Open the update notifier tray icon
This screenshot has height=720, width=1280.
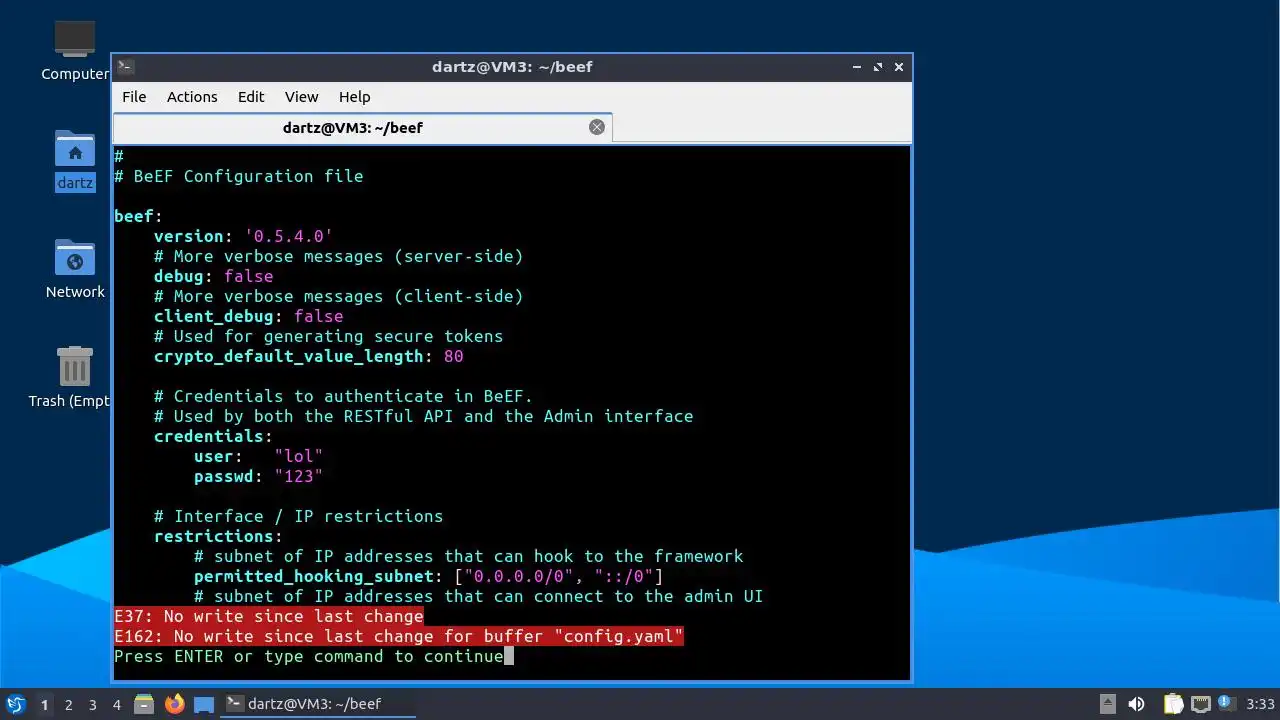click(1226, 704)
